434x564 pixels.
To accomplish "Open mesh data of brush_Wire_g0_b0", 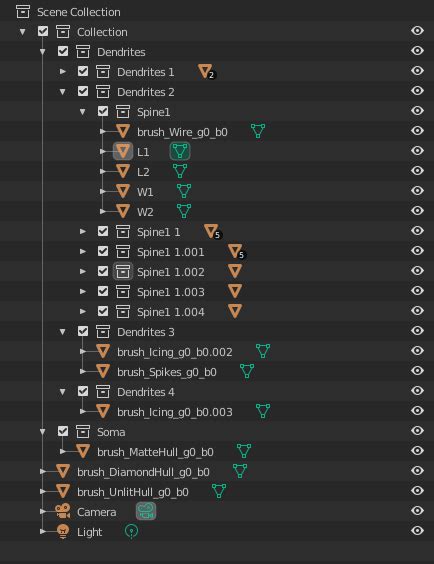I will click(x=258, y=131).
